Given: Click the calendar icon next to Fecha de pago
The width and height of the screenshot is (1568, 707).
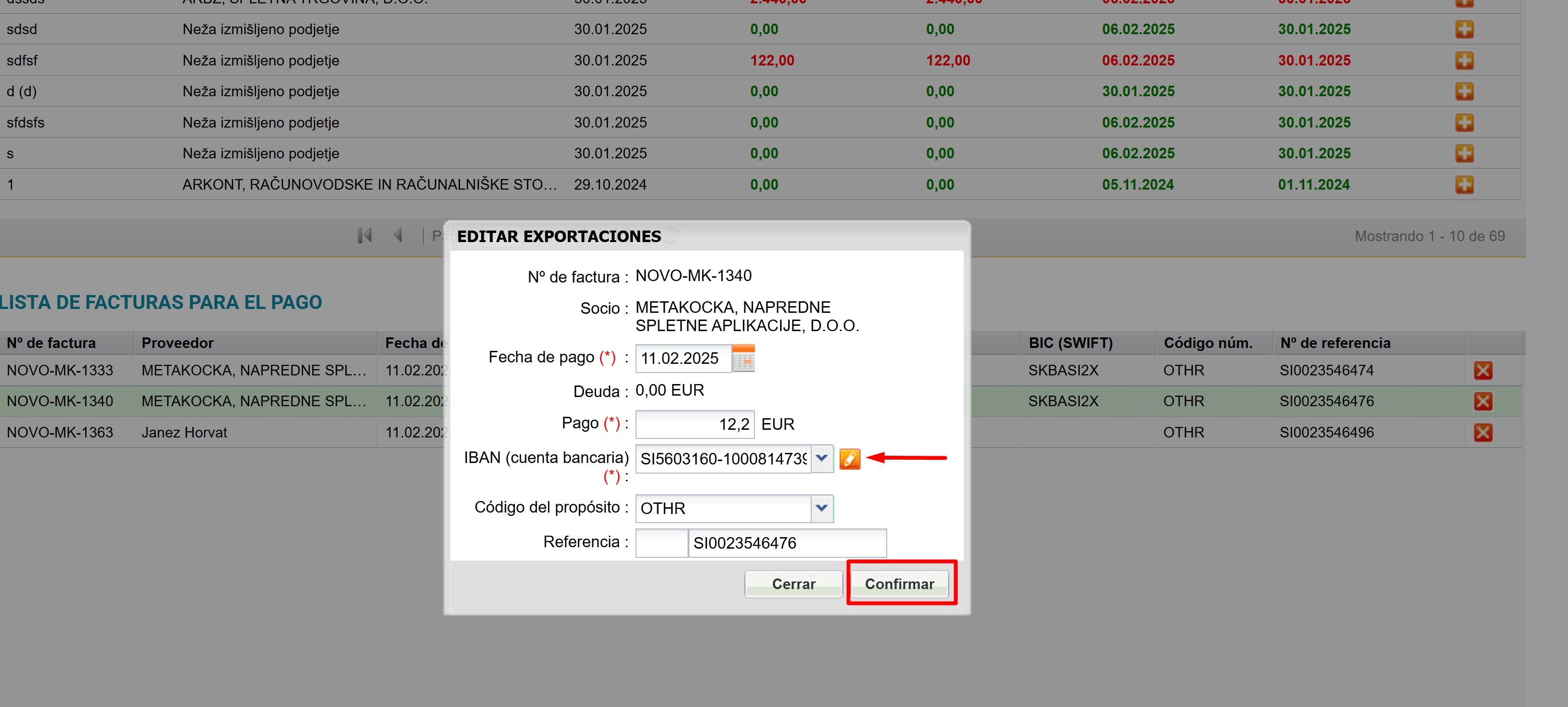Looking at the screenshot, I should click(742, 359).
